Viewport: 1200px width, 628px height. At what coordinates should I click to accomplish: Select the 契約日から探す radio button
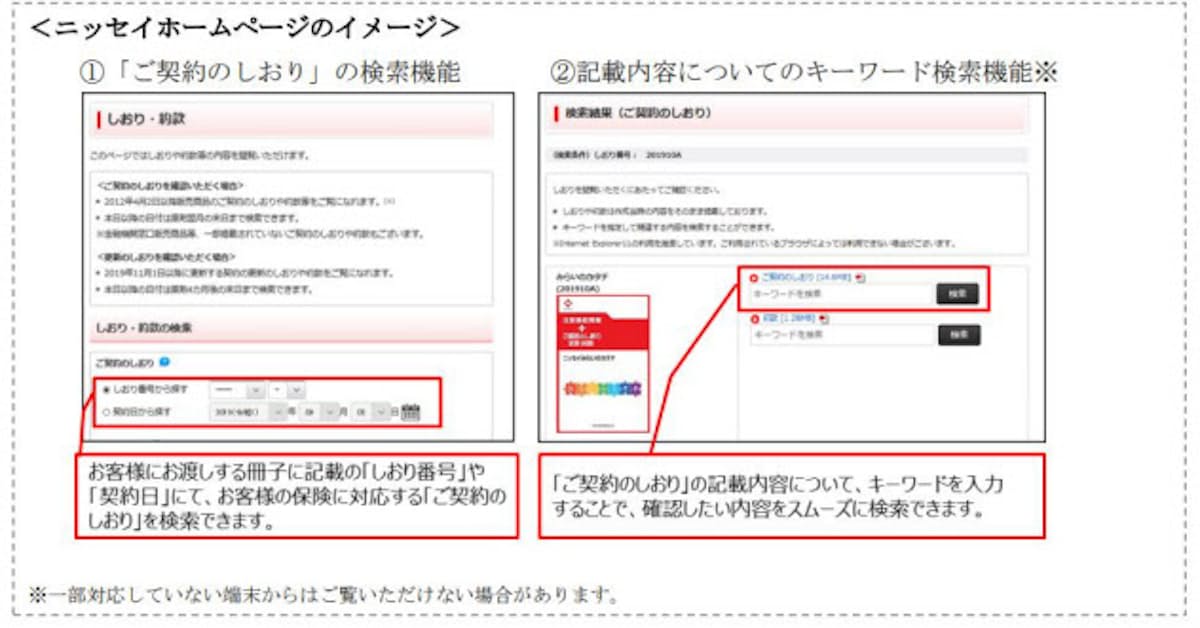coord(107,411)
